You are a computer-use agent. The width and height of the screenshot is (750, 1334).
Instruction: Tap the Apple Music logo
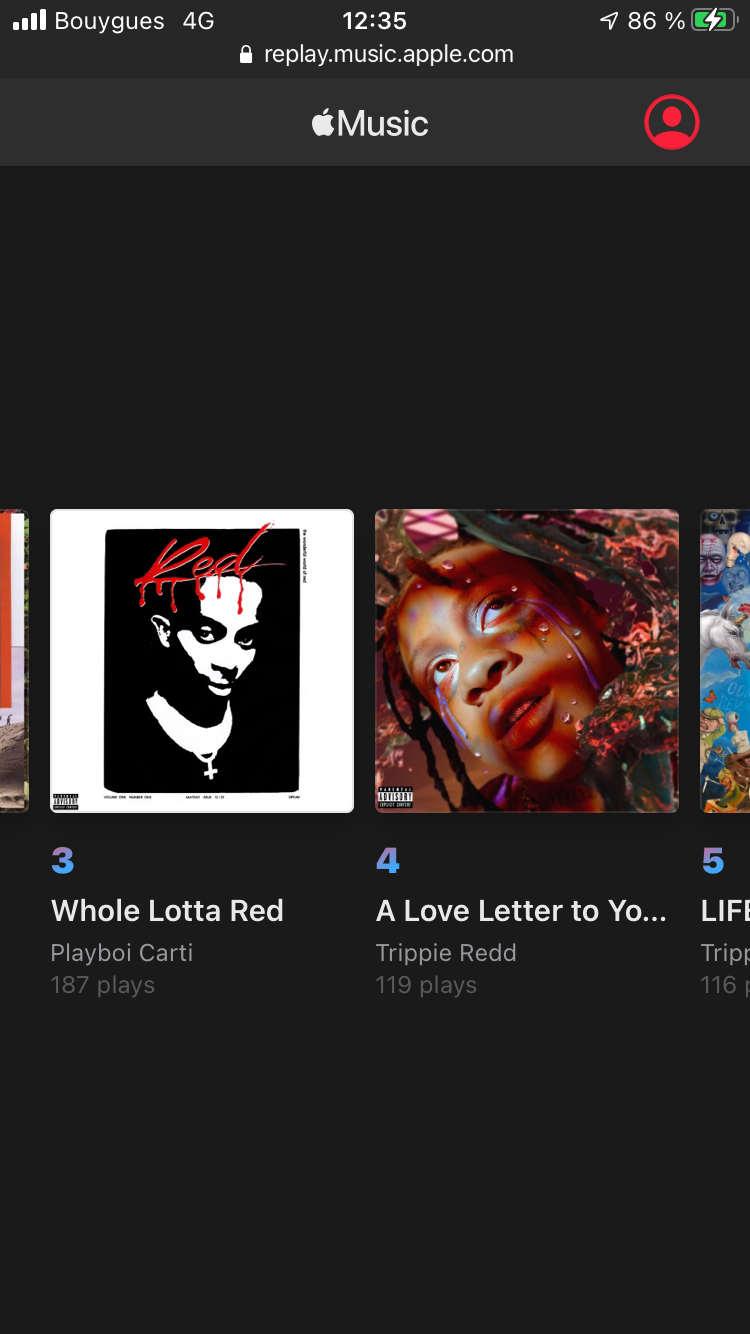(370, 123)
